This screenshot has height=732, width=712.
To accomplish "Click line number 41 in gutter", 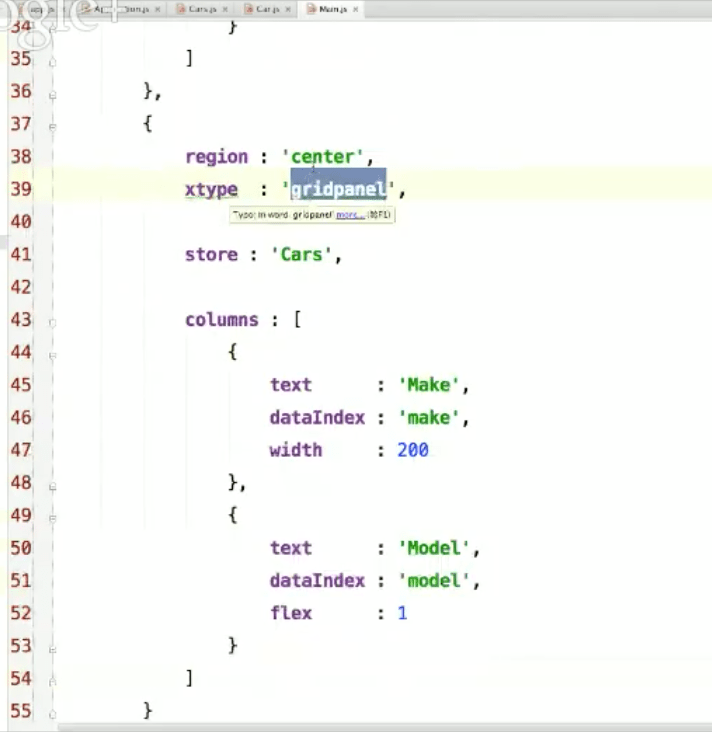I will [x=21, y=254].
